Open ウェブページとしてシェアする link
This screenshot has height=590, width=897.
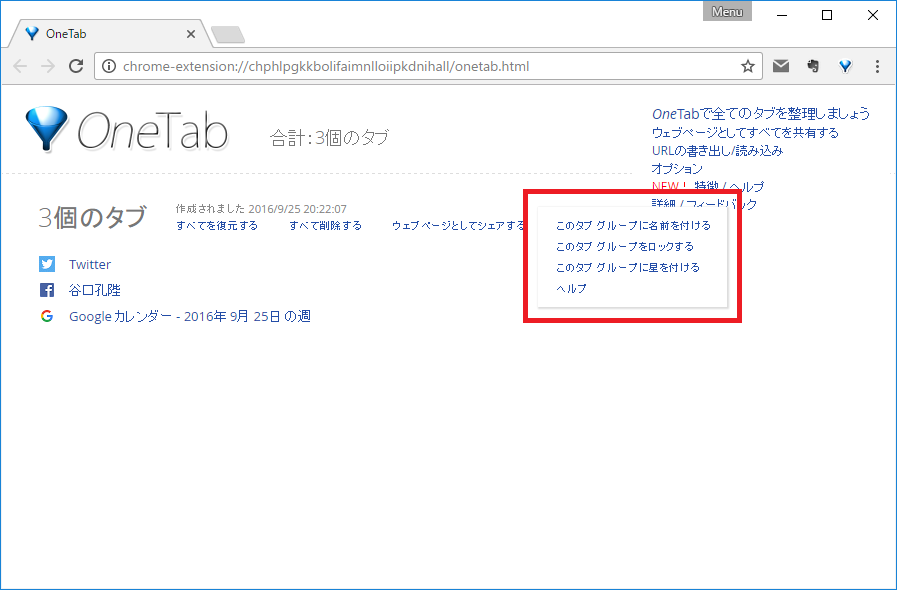pyautogui.click(x=458, y=225)
